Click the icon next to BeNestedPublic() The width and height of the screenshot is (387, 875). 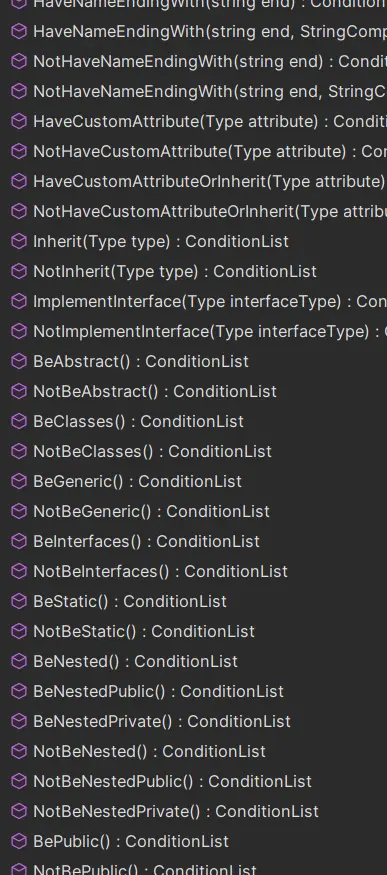(19, 691)
